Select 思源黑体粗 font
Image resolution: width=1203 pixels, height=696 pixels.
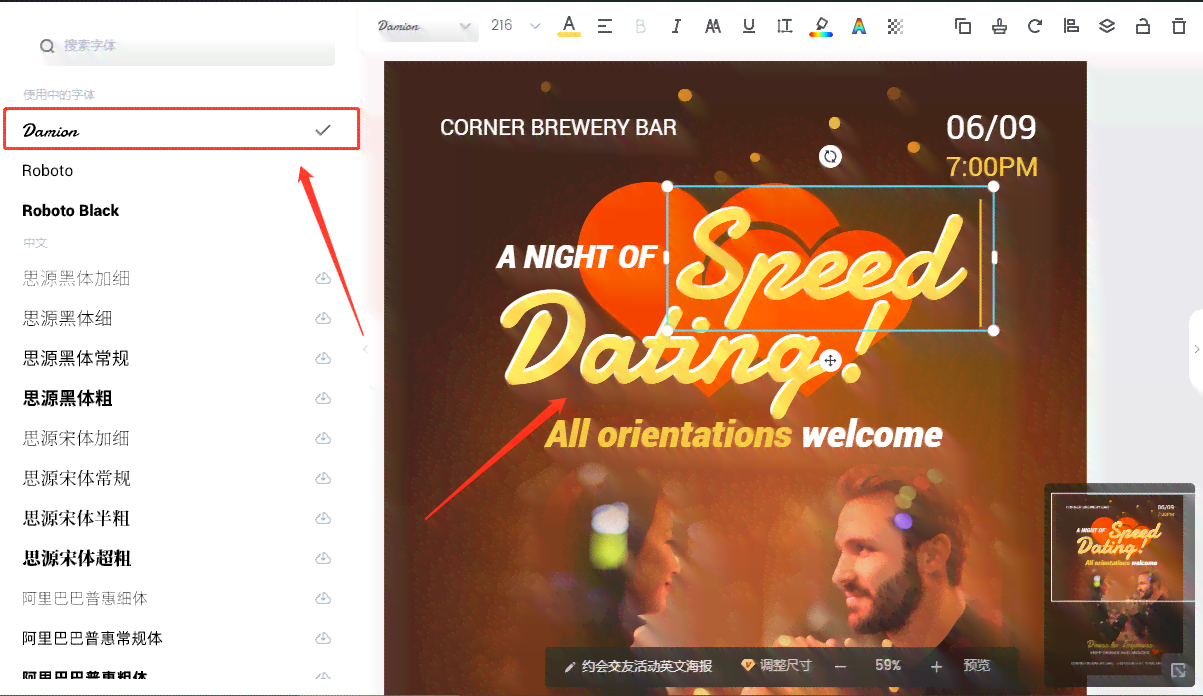coord(67,398)
